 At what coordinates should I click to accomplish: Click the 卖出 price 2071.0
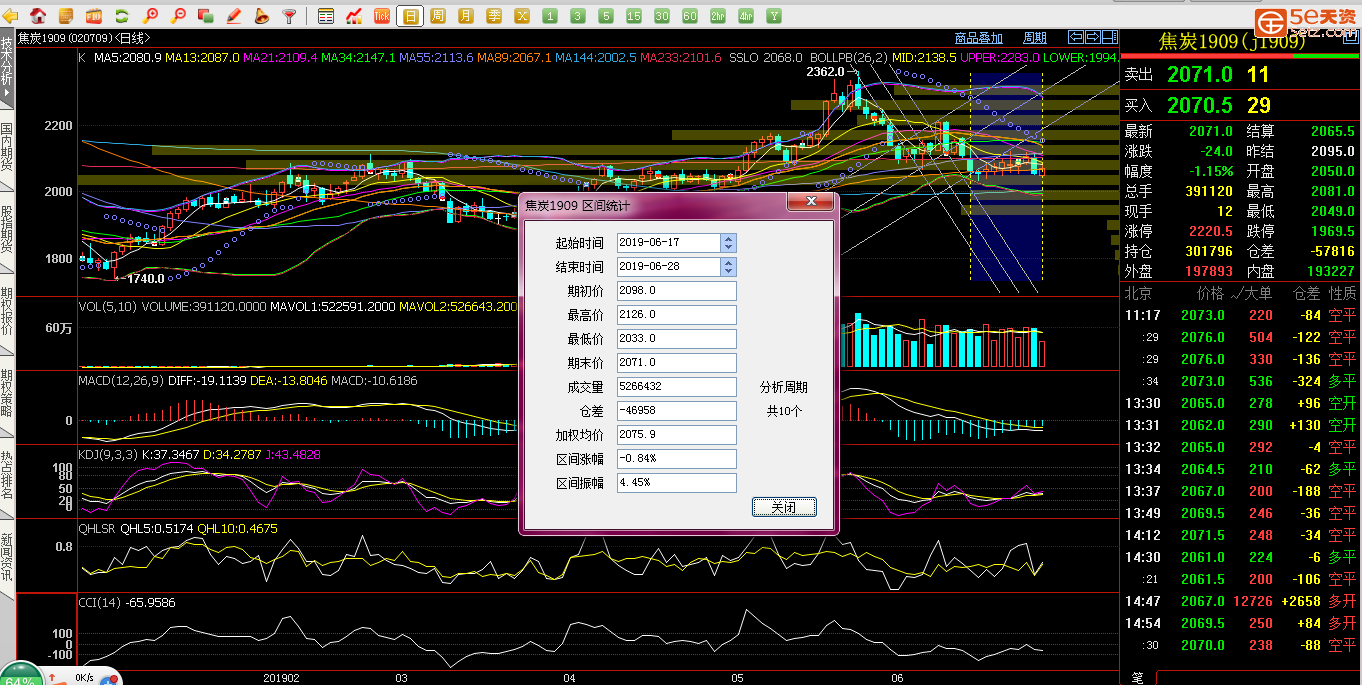point(1200,75)
